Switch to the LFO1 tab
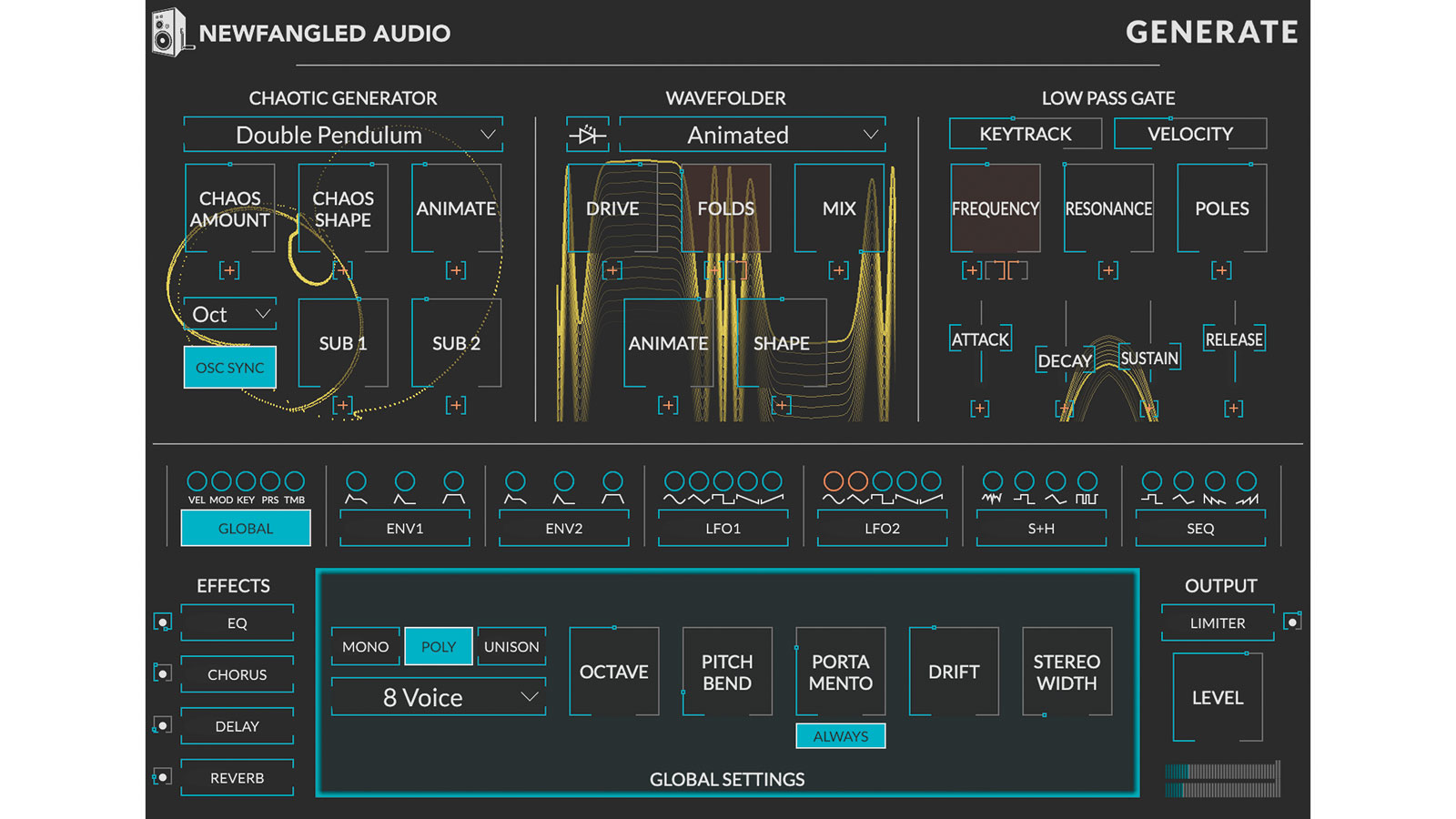Viewport: 1456px width, 819px height. point(723,528)
